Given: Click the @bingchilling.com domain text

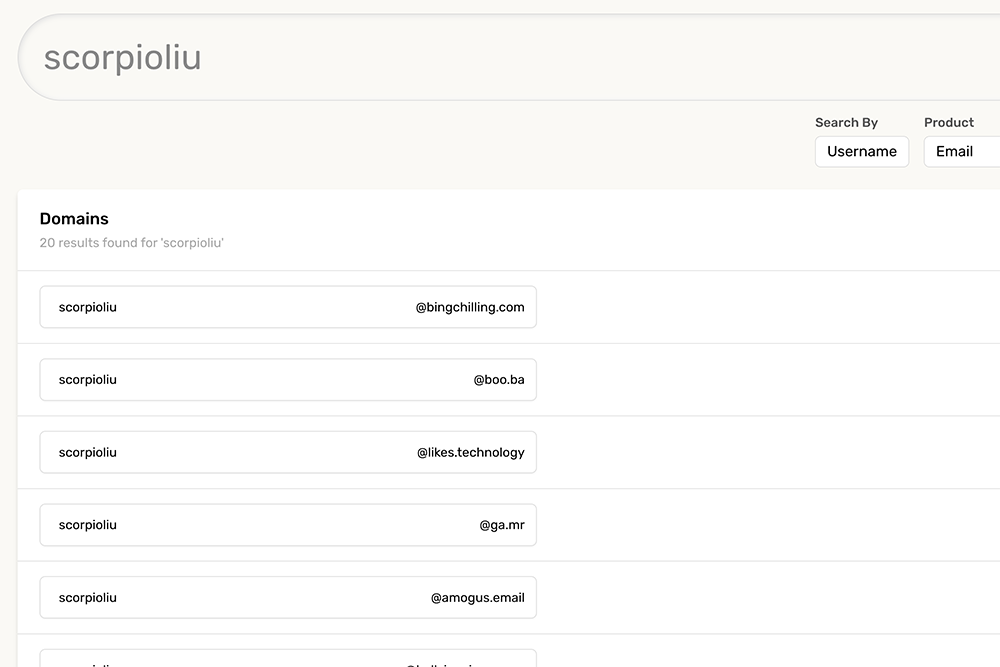Looking at the screenshot, I should point(470,307).
